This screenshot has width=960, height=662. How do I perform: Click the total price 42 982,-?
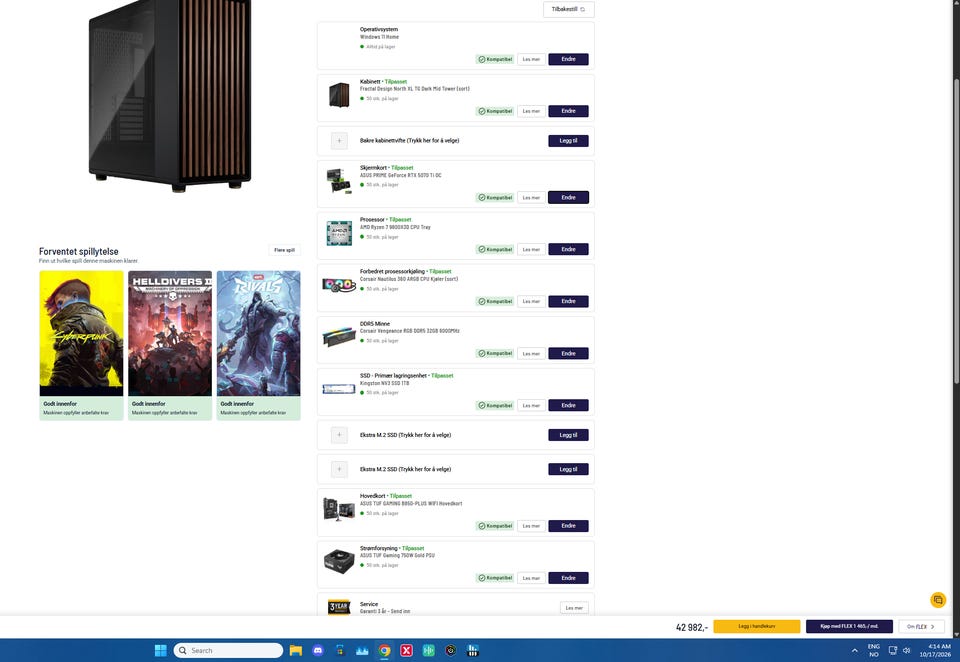click(692, 627)
